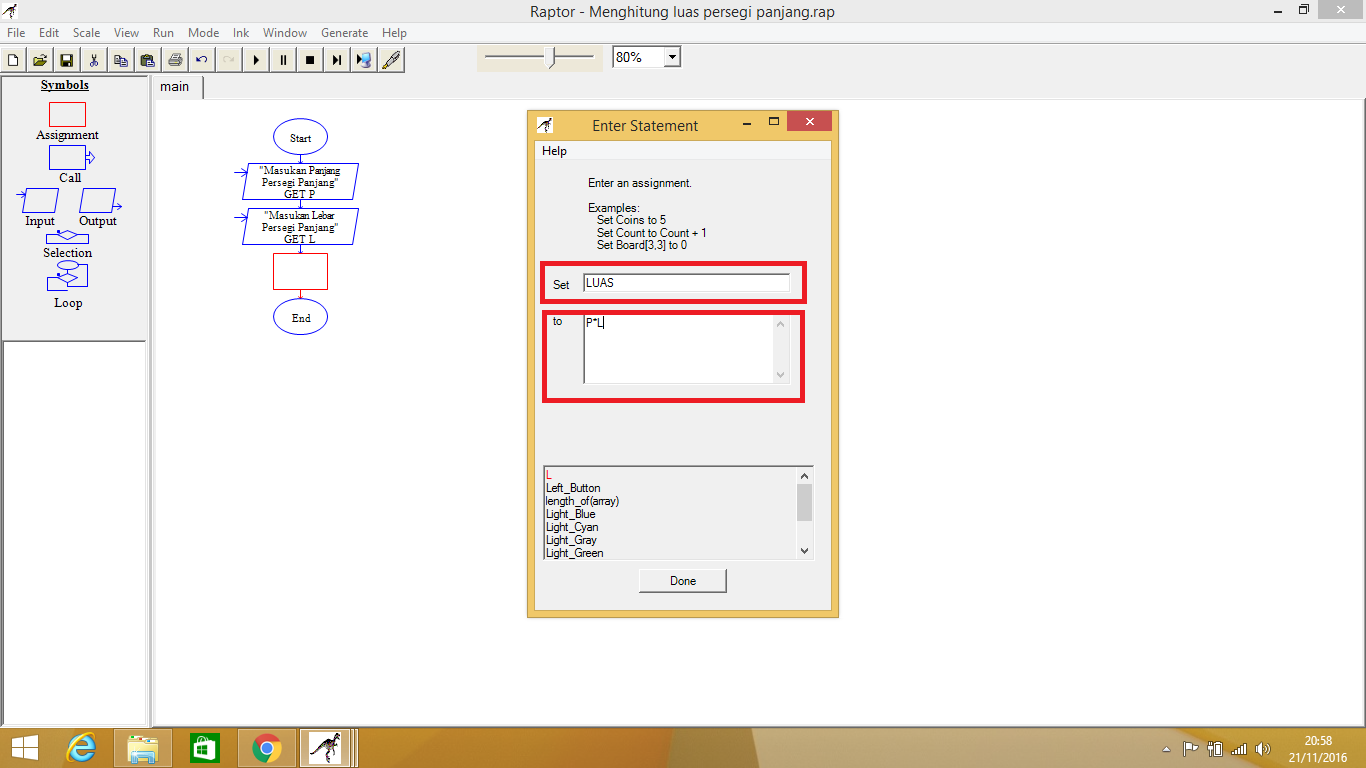Step through execution with the Step icon

point(336,59)
